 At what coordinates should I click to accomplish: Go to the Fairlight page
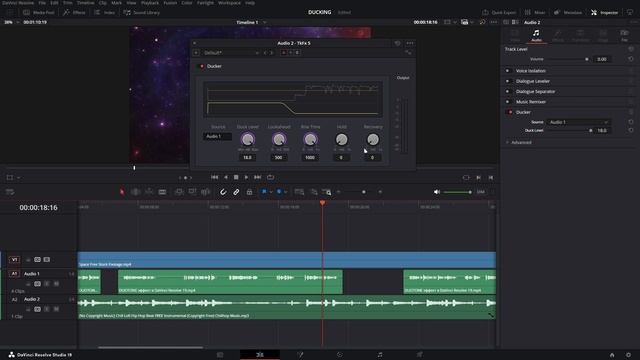(380, 355)
